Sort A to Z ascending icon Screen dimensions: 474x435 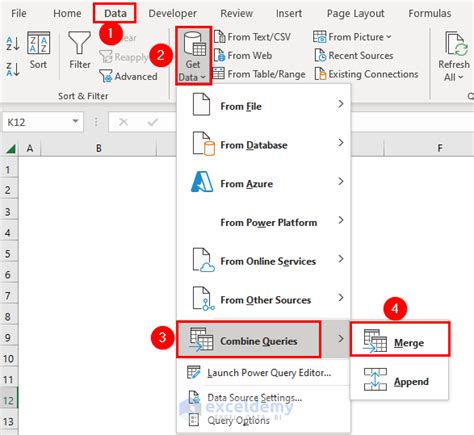13,44
